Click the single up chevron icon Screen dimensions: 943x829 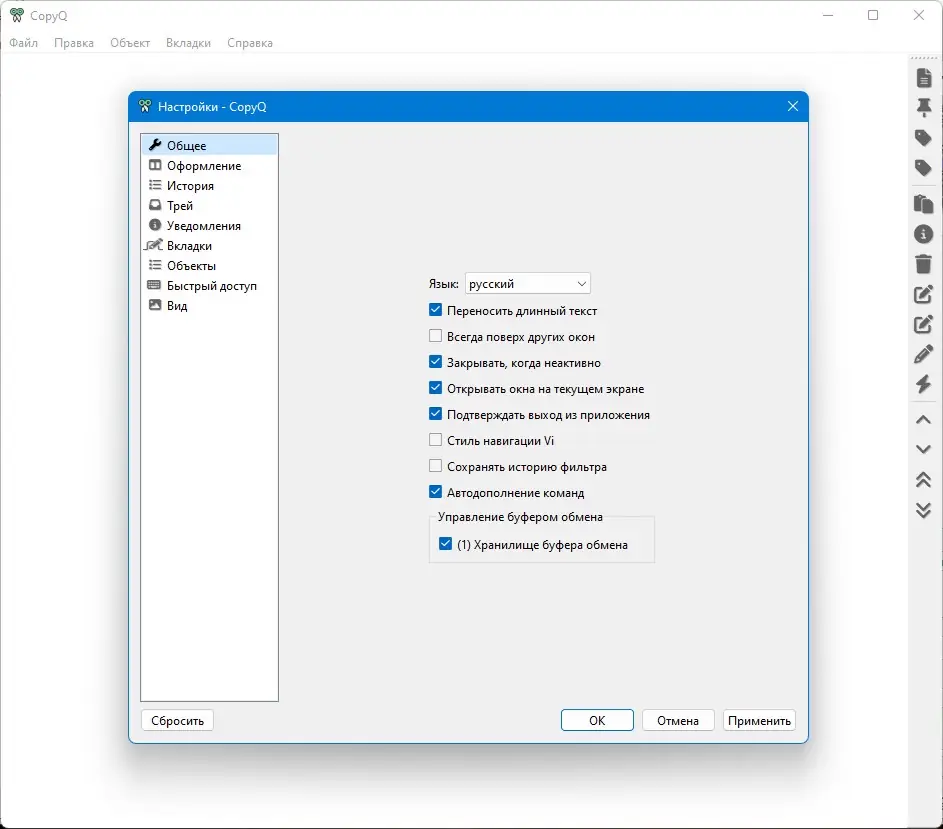[924, 420]
